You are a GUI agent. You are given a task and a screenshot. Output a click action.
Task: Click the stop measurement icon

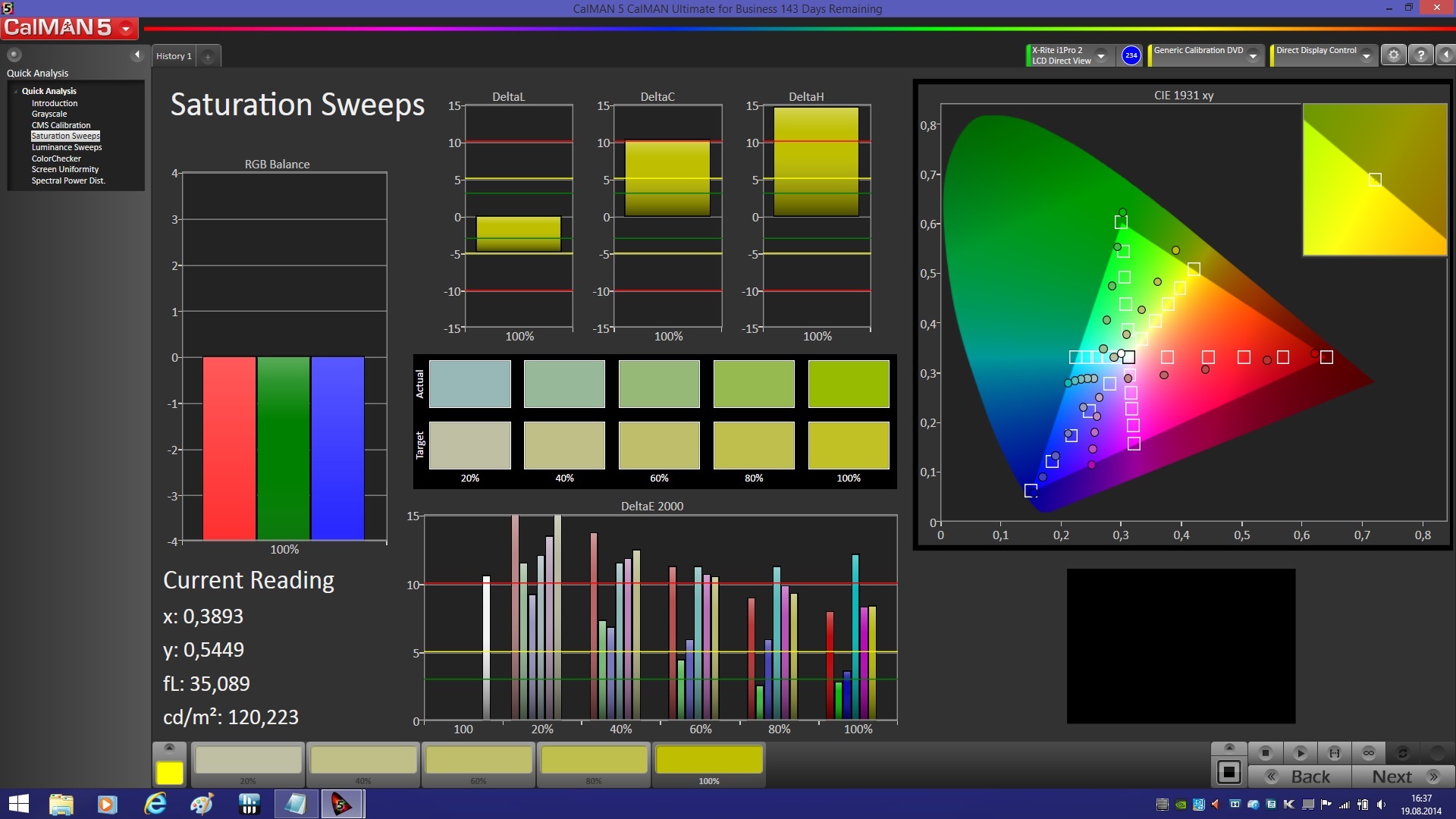coord(1265,753)
